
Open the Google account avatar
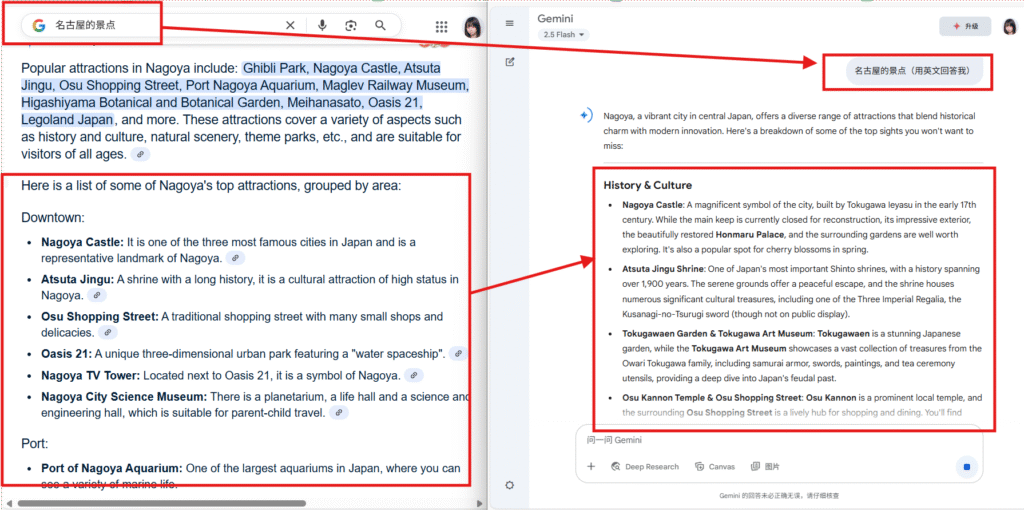tap(472, 27)
